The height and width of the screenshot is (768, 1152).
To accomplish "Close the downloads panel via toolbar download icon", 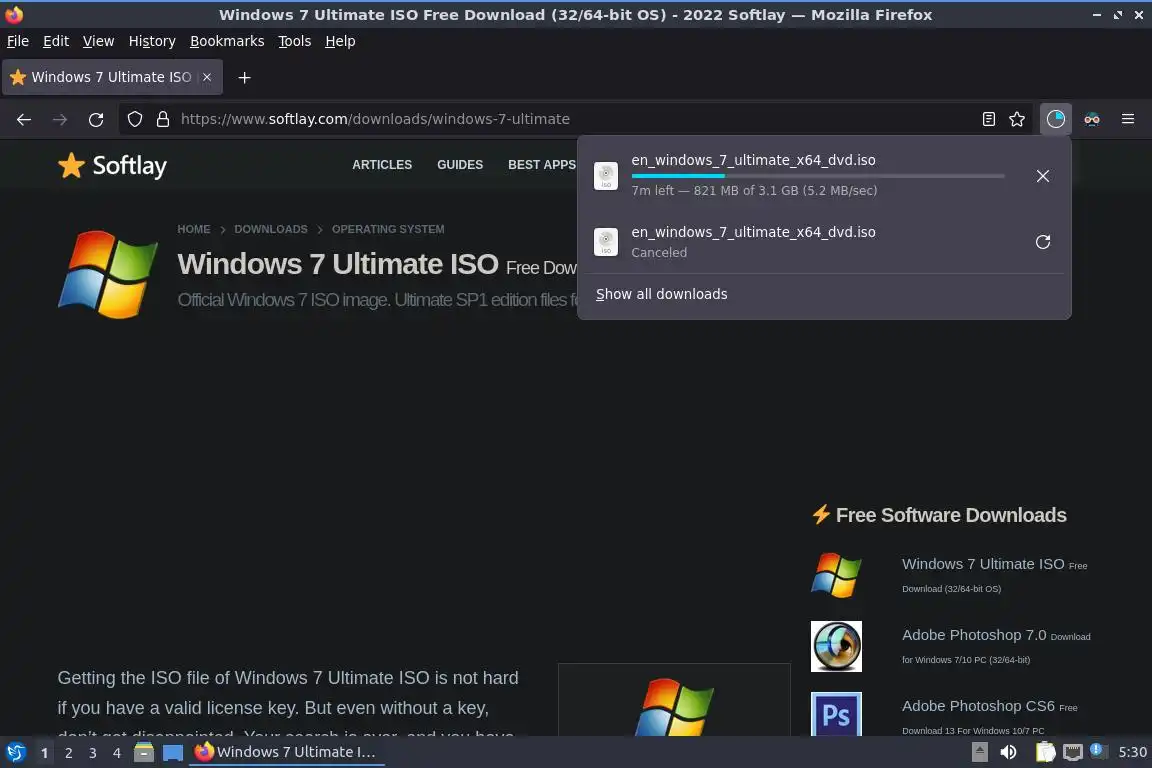I will (1056, 119).
